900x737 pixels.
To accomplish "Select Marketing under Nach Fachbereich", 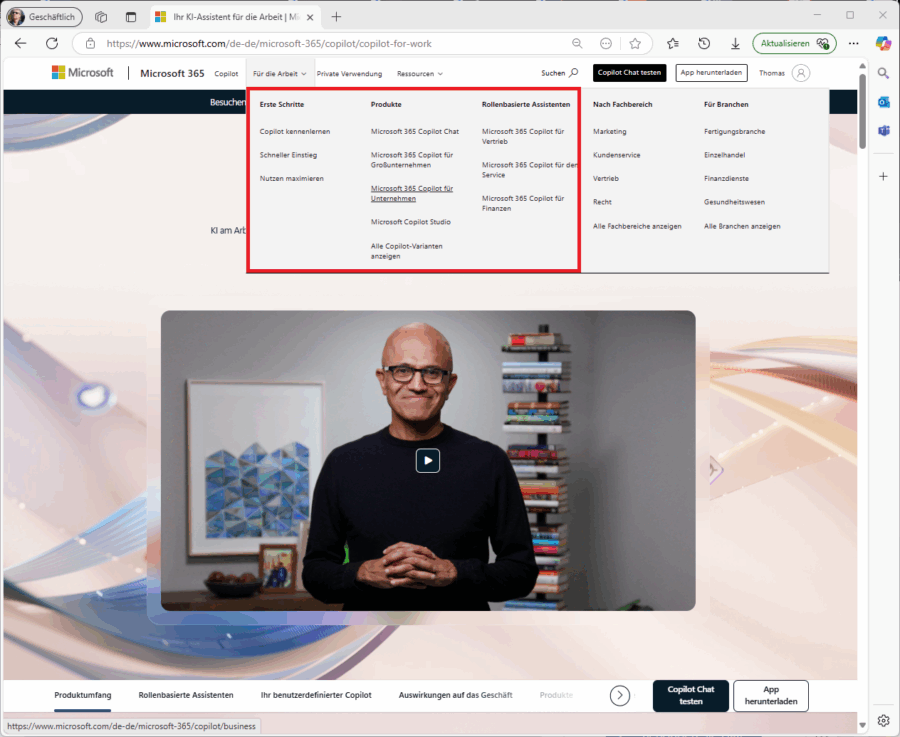I will coord(610,131).
